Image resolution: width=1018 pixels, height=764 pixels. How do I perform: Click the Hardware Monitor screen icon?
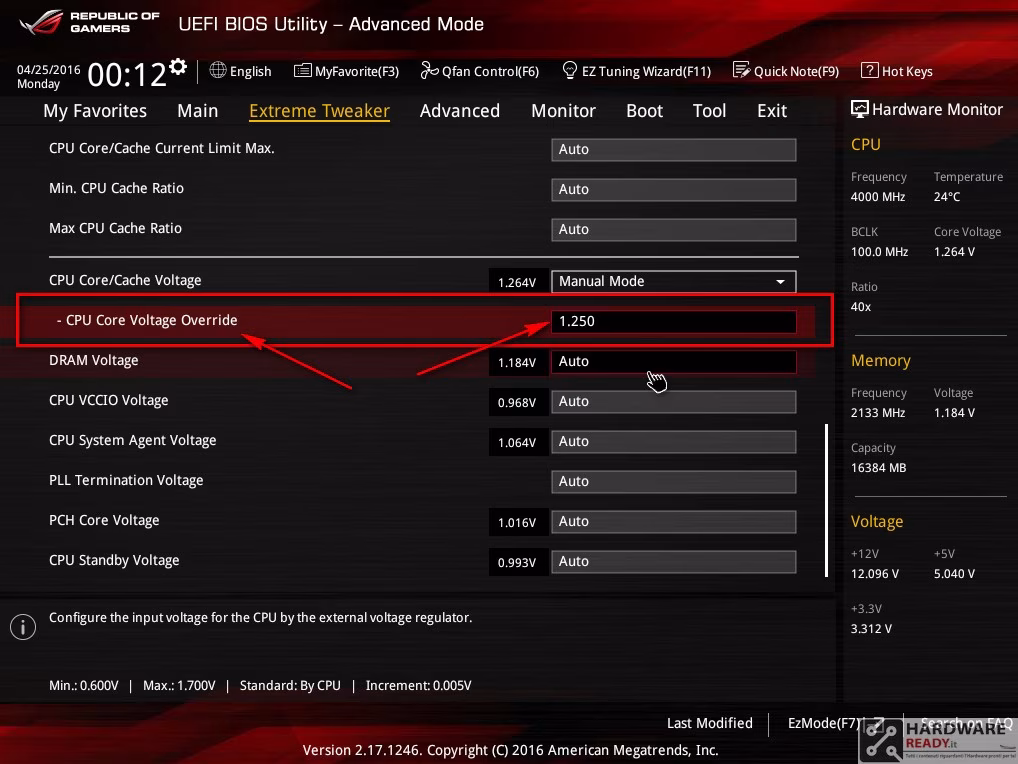859,109
